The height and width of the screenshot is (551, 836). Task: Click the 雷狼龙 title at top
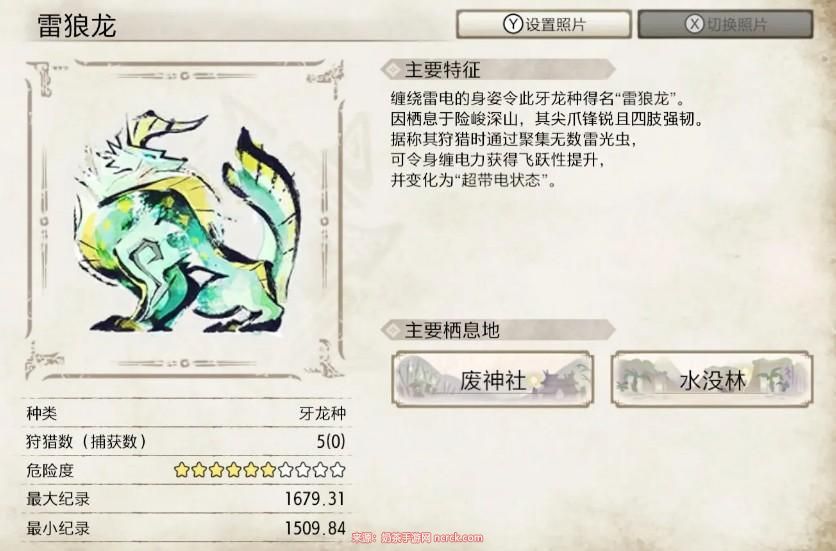tap(77, 25)
